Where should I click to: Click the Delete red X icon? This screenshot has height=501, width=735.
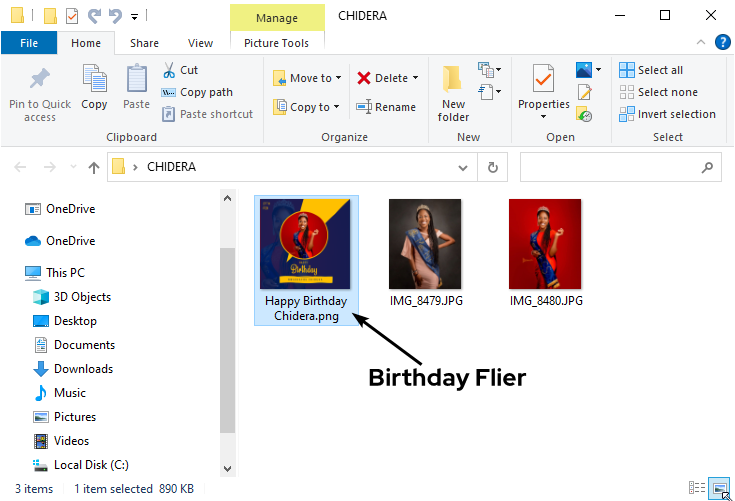tap(364, 78)
